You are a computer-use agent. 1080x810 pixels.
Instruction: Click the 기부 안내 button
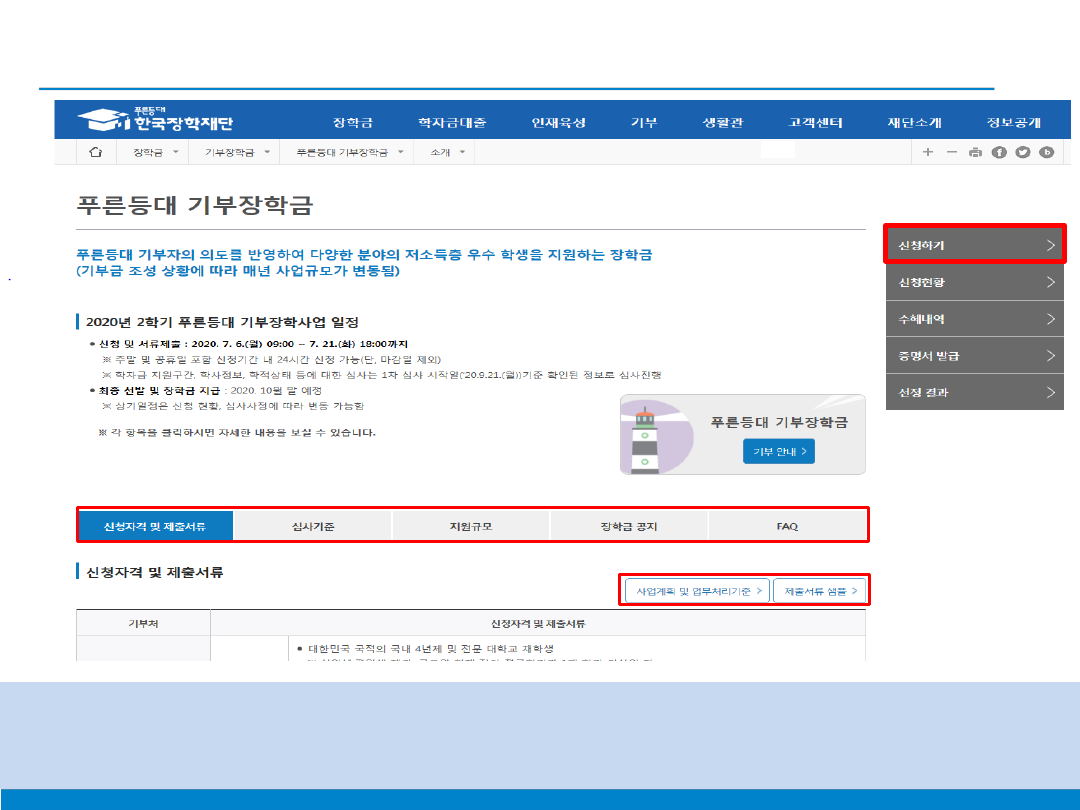[779, 451]
